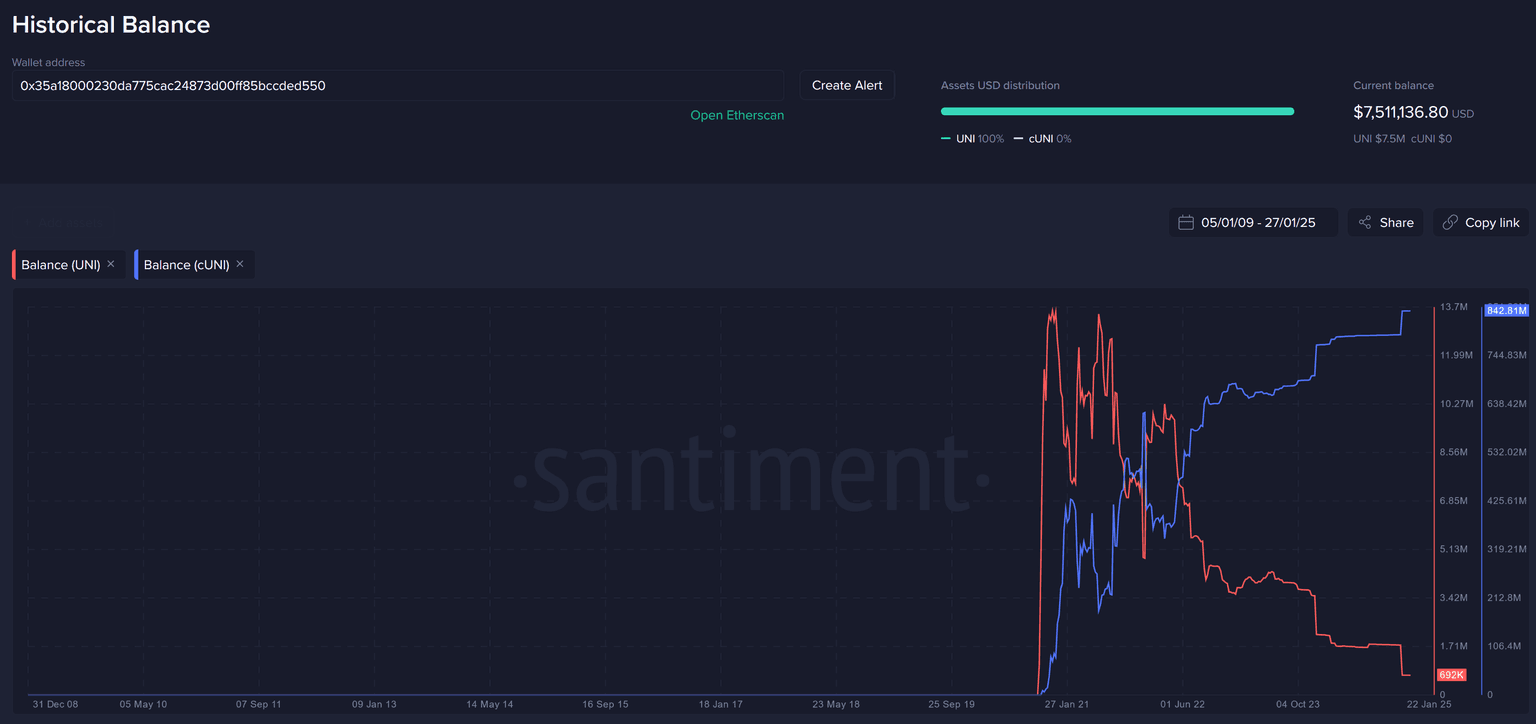This screenshot has height=724, width=1536.
Task: Toggle the Balance (cUNI) metric chip
Action: (186, 265)
